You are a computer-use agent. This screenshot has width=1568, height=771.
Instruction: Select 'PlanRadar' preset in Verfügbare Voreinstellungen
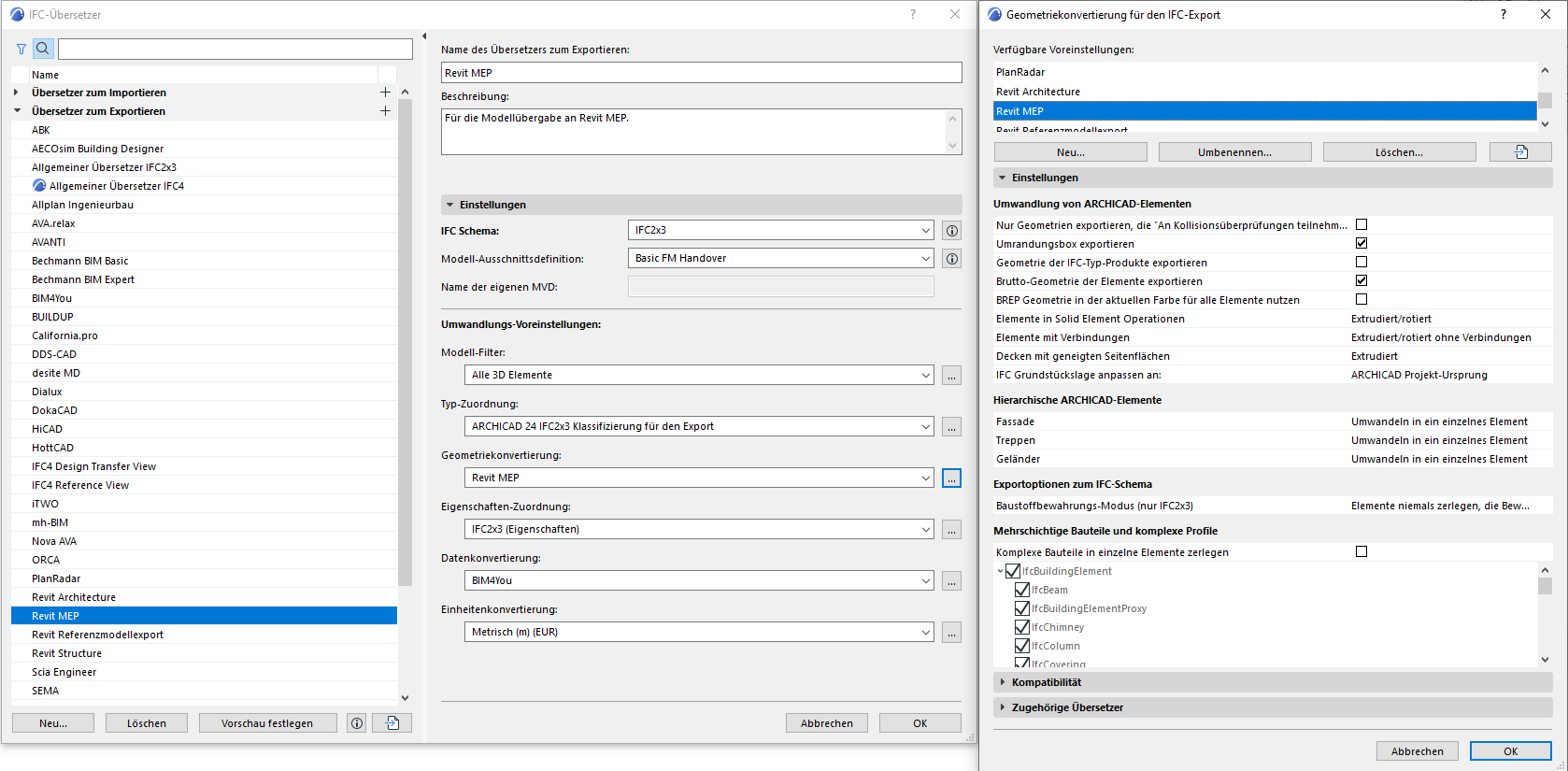[1264, 72]
